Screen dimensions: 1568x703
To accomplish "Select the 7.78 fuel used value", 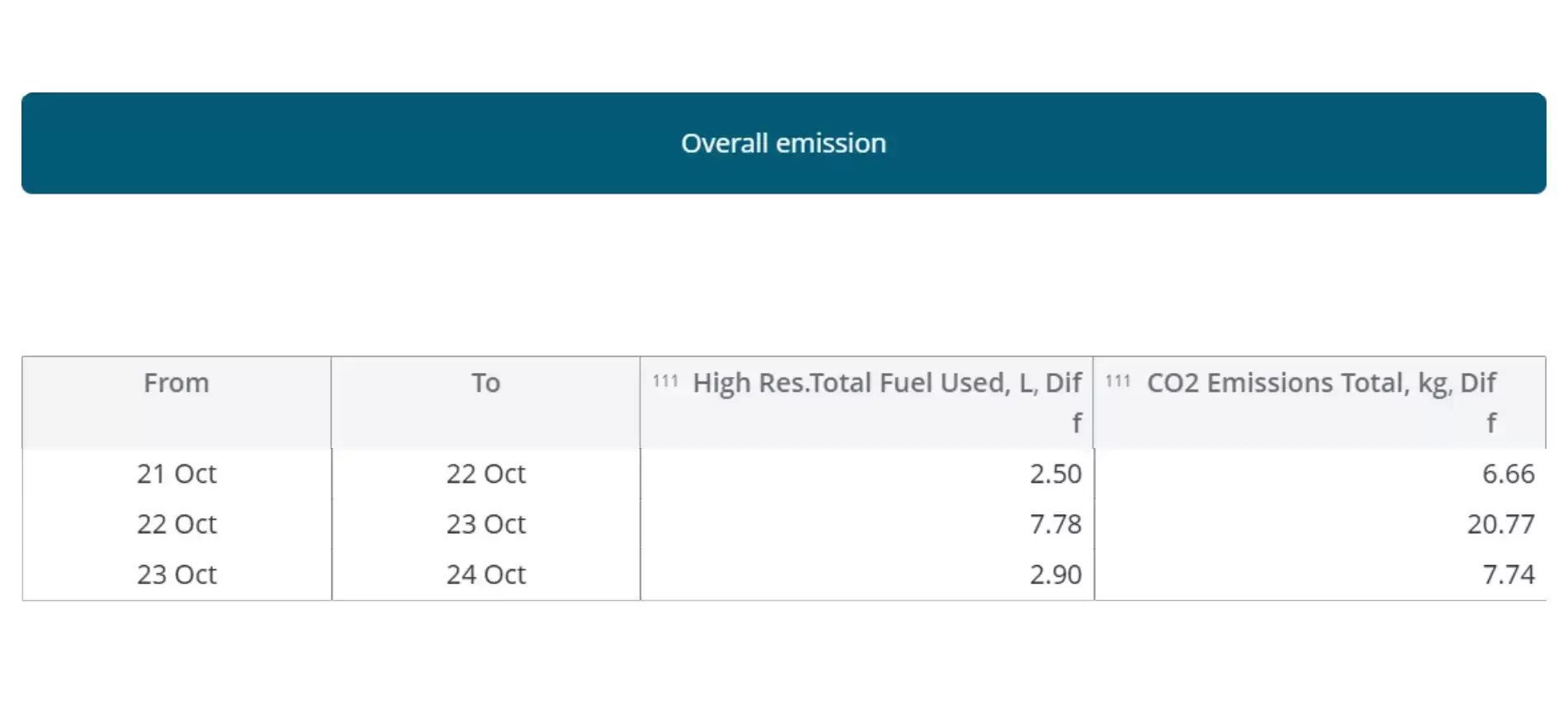I will 1055,524.
